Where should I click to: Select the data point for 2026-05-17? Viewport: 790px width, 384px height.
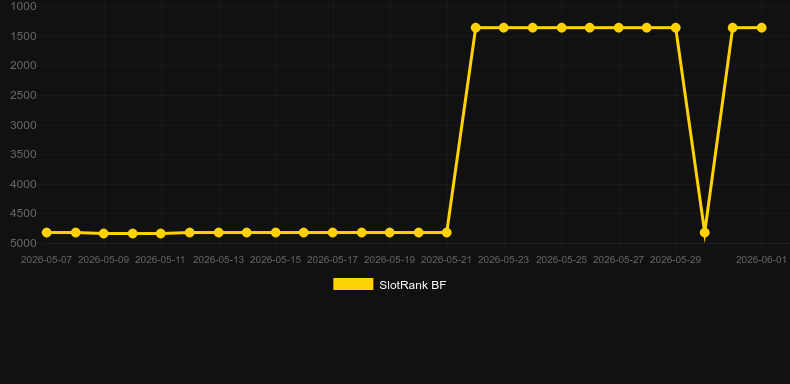pos(333,232)
